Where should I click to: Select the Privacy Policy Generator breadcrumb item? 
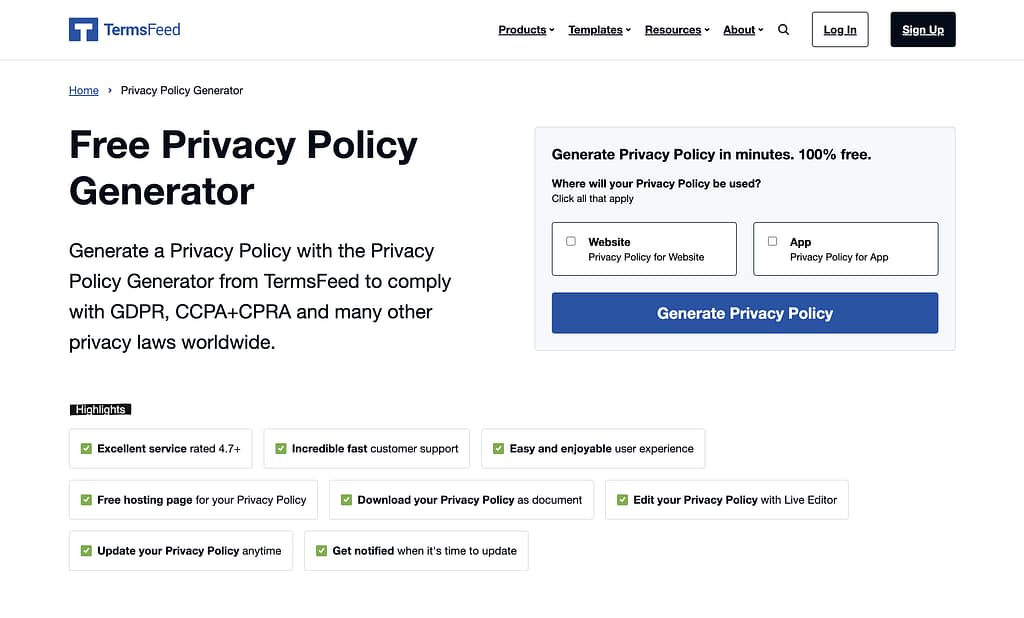tap(181, 90)
